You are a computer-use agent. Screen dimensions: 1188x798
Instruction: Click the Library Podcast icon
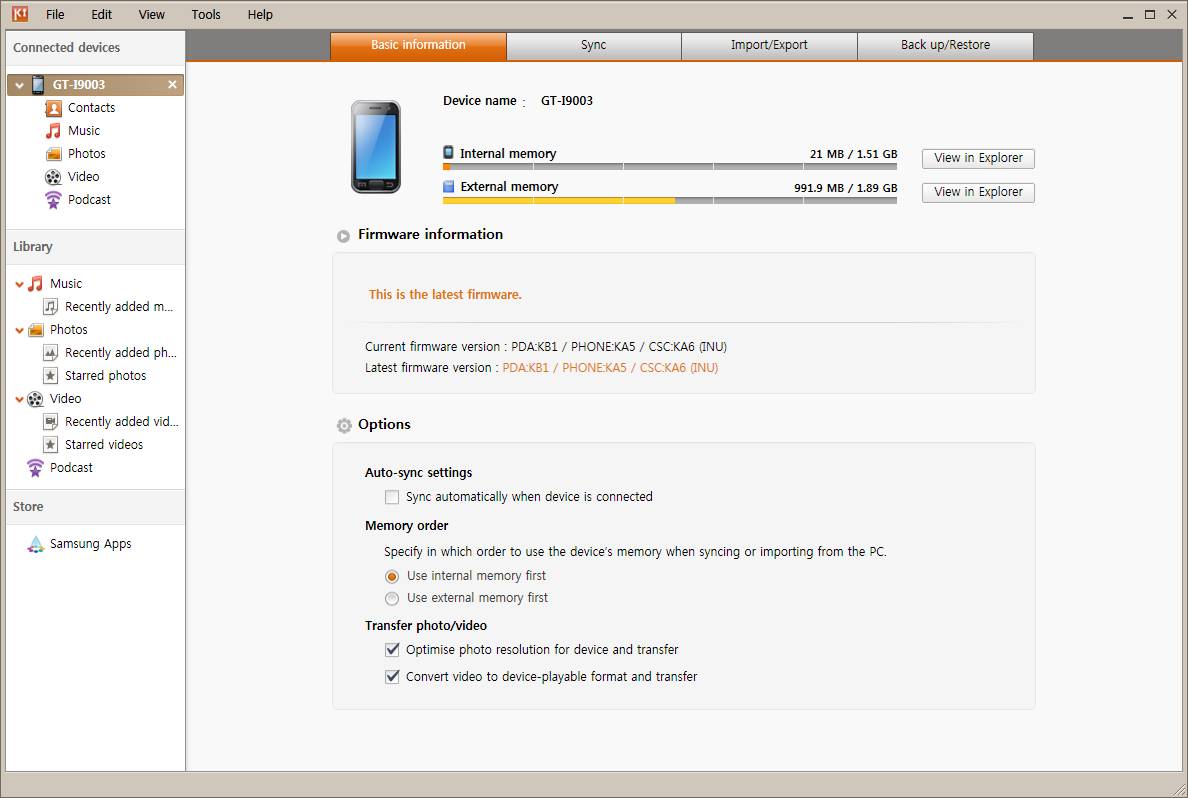pos(36,468)
